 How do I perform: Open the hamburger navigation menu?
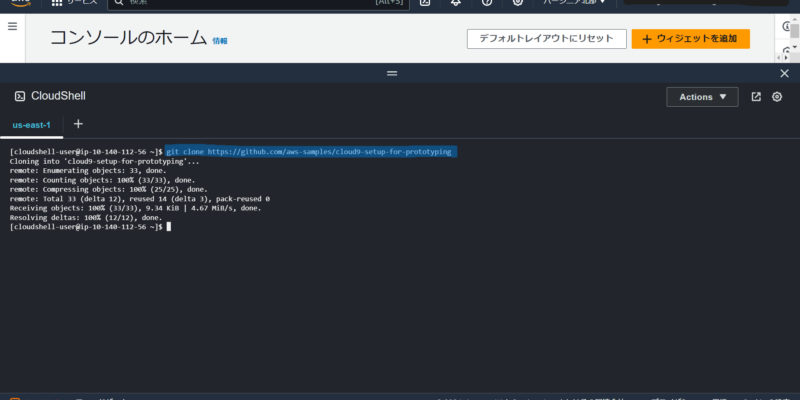(12, 27)
